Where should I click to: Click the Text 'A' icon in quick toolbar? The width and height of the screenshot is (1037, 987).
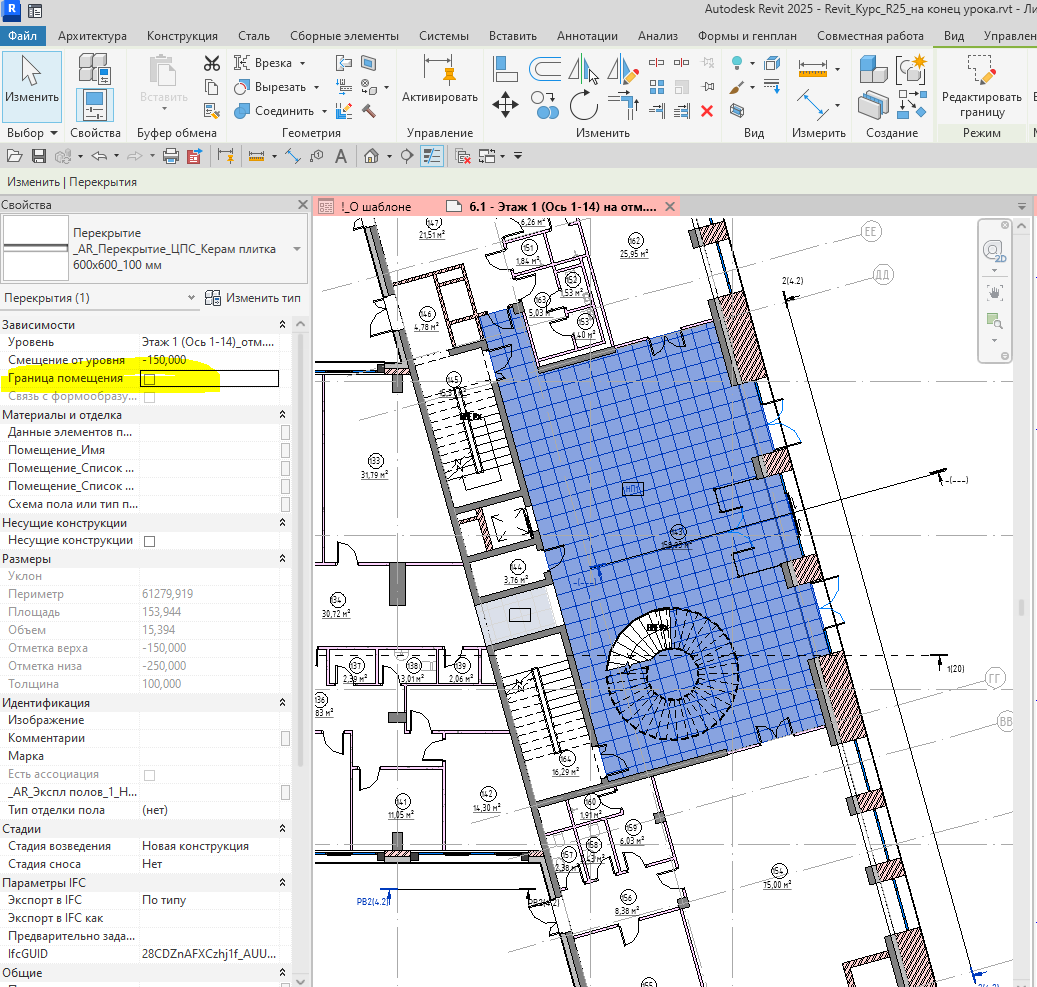[x=341, y=156]
